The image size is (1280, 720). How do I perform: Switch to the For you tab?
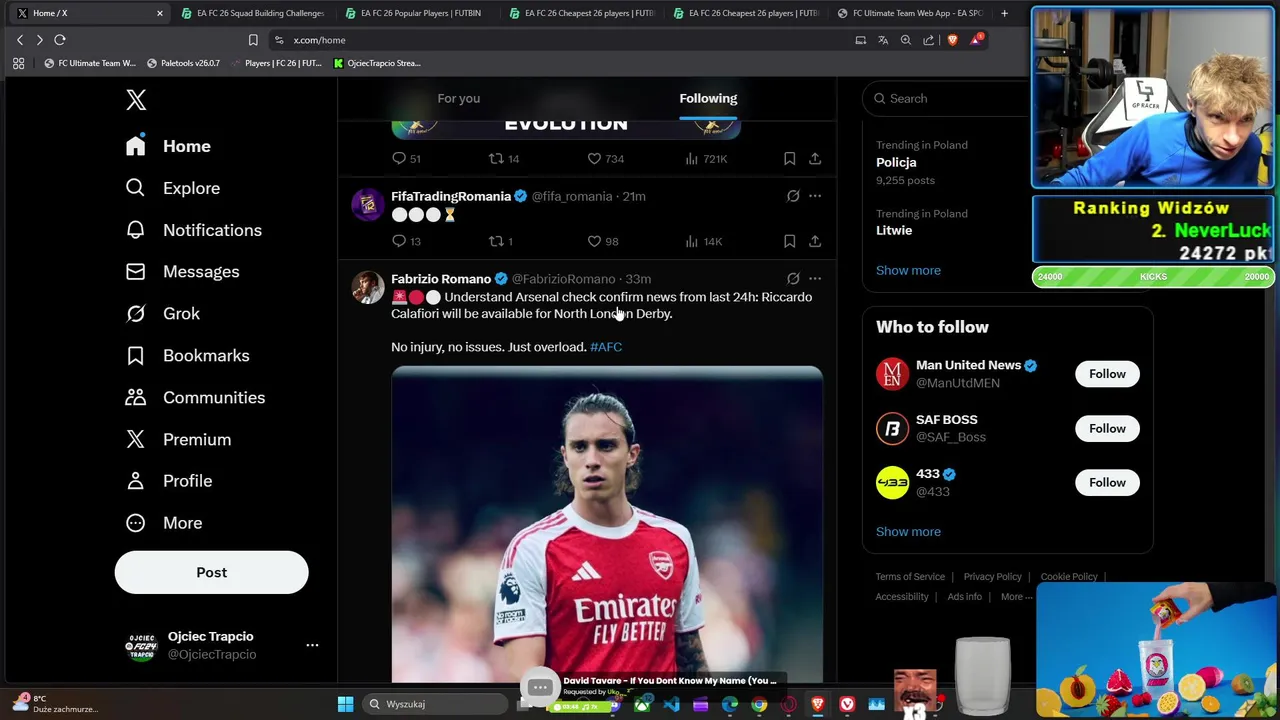(459, 98)
